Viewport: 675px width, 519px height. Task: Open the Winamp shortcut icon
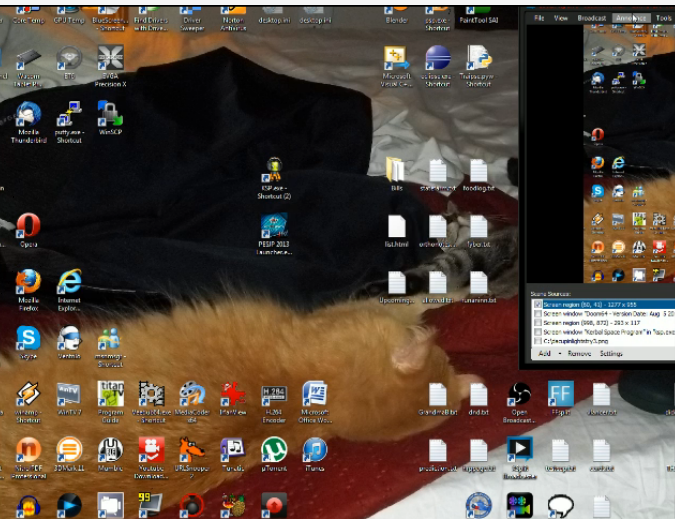(28, 402)
